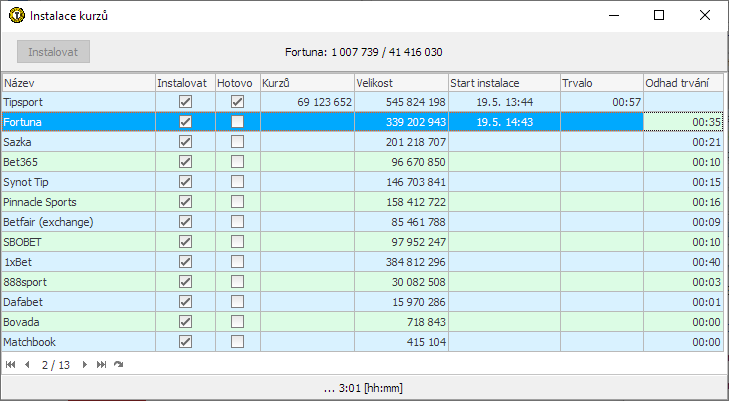Click Tipsport size value 545 824 198
729x401 pixels.
(416, 102)
